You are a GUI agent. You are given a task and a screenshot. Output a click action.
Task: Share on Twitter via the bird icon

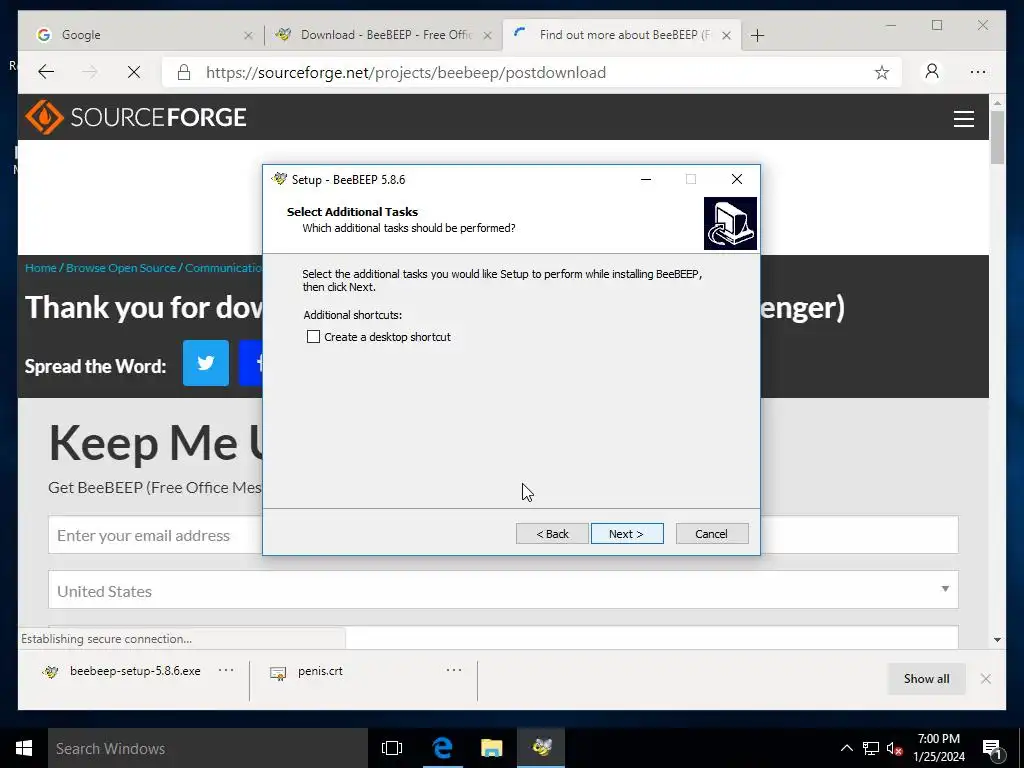(x=206, y=363)
